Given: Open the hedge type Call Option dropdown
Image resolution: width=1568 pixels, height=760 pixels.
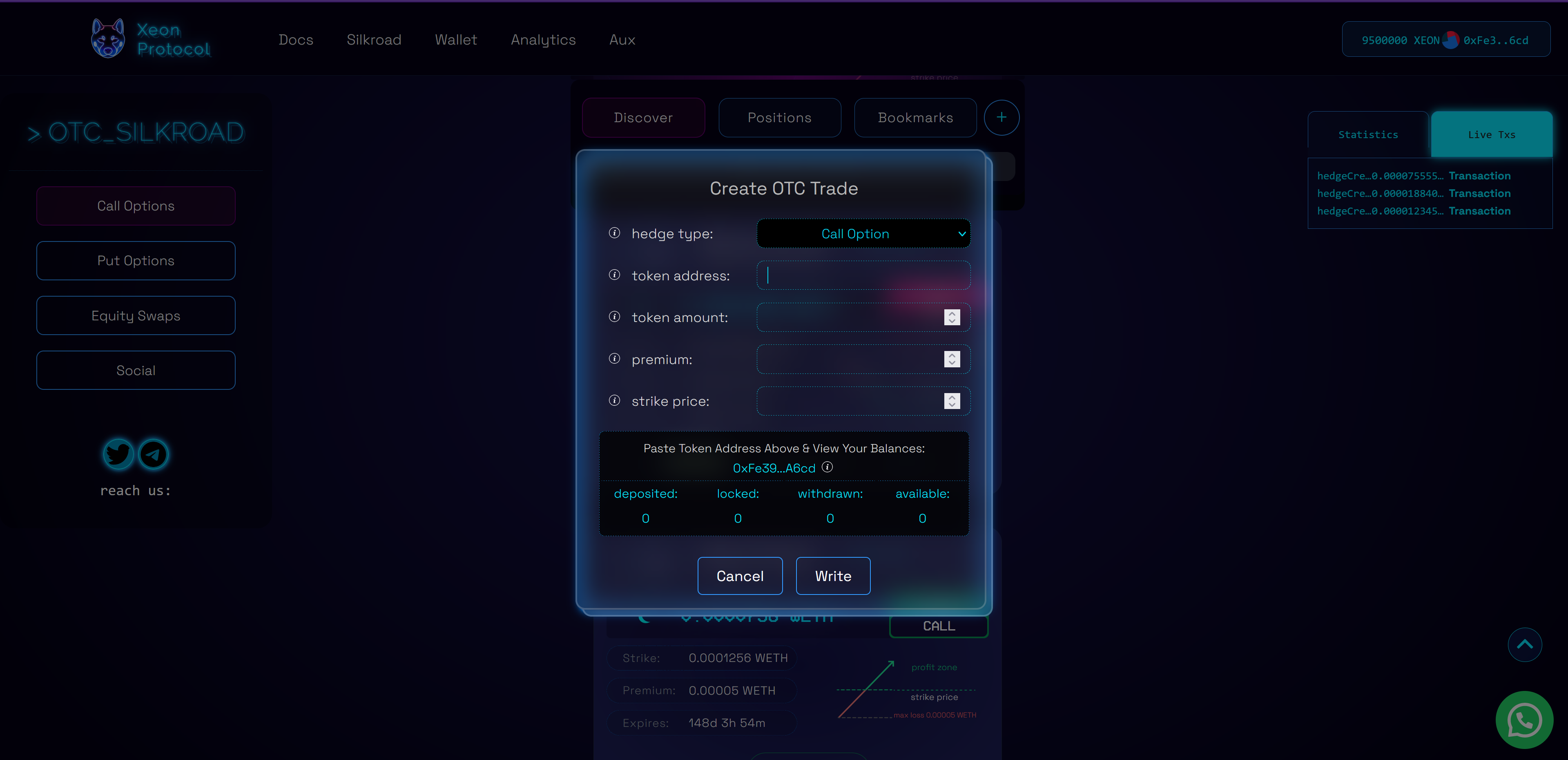Looking at the screenshot, I should (863, 234).
